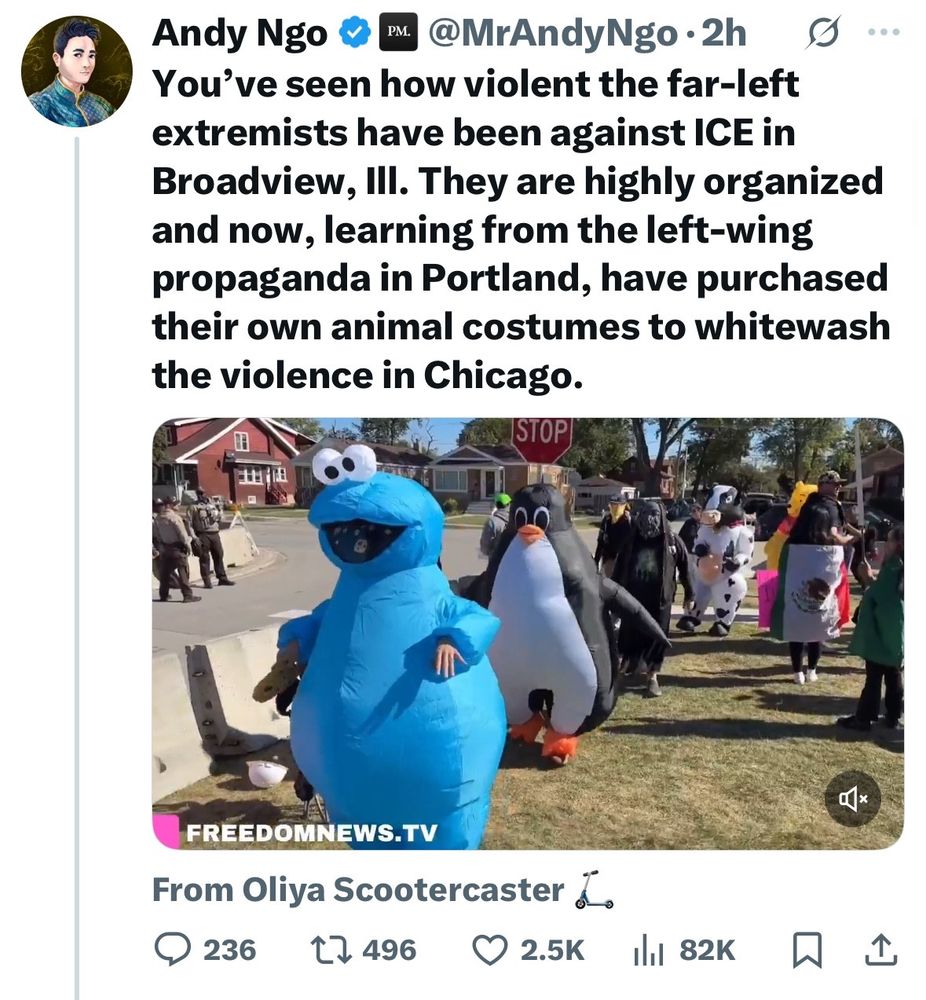
Task: Unmute the video with the speaker icon
Action: (x=853, y=798)
